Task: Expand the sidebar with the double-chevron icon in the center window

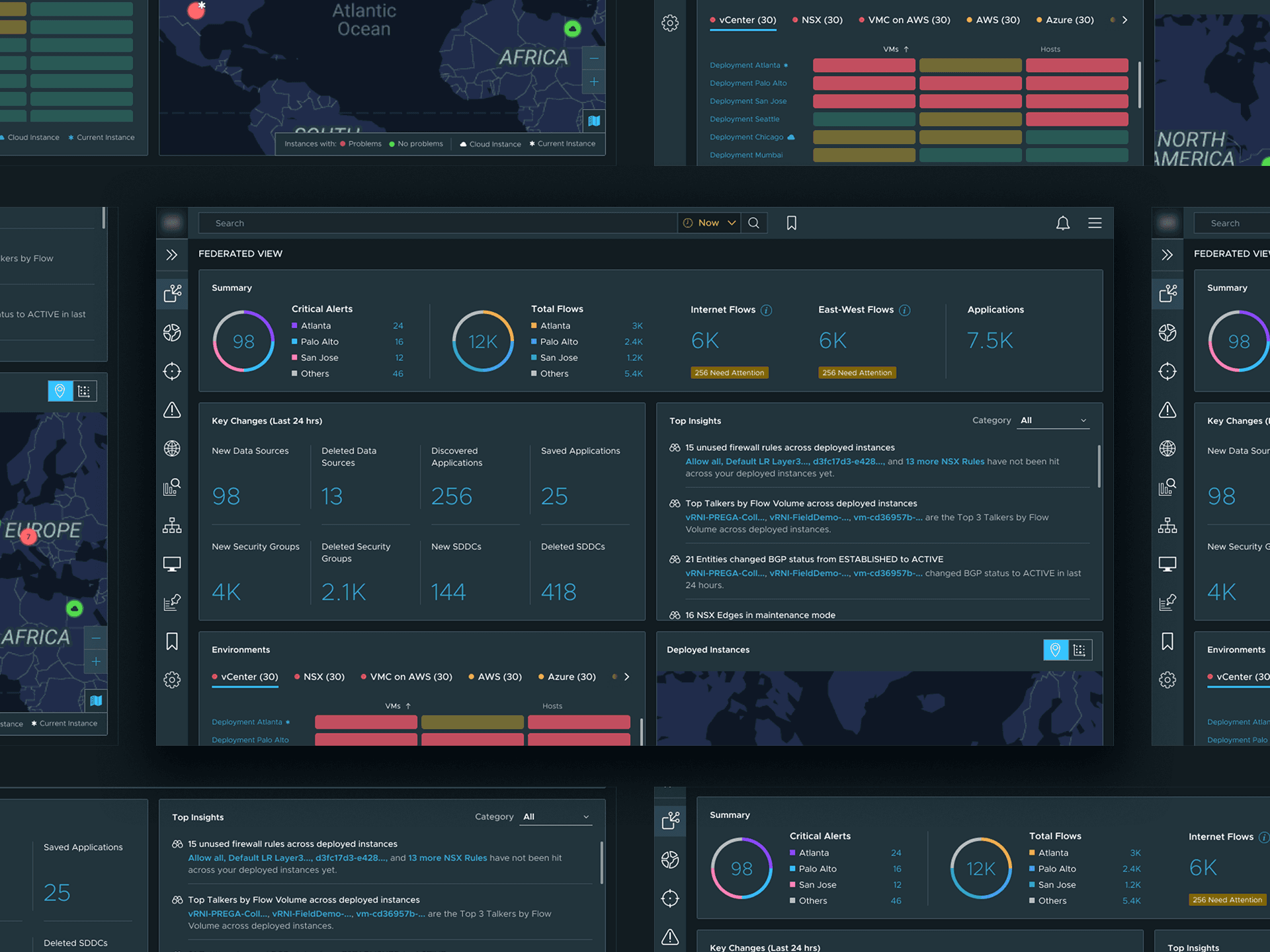Action: 172,255
